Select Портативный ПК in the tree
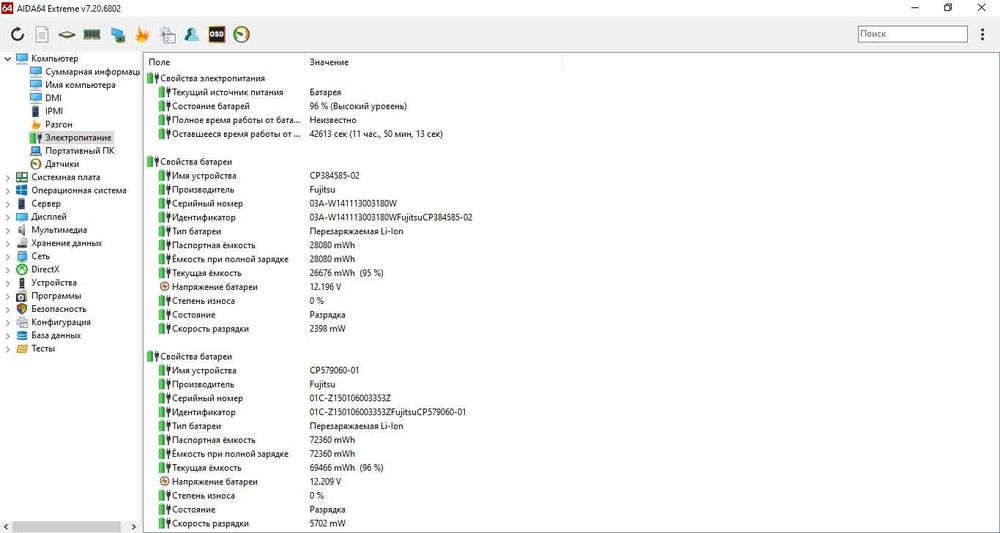The image size is (1000, 533). click(x=80, y=151)
